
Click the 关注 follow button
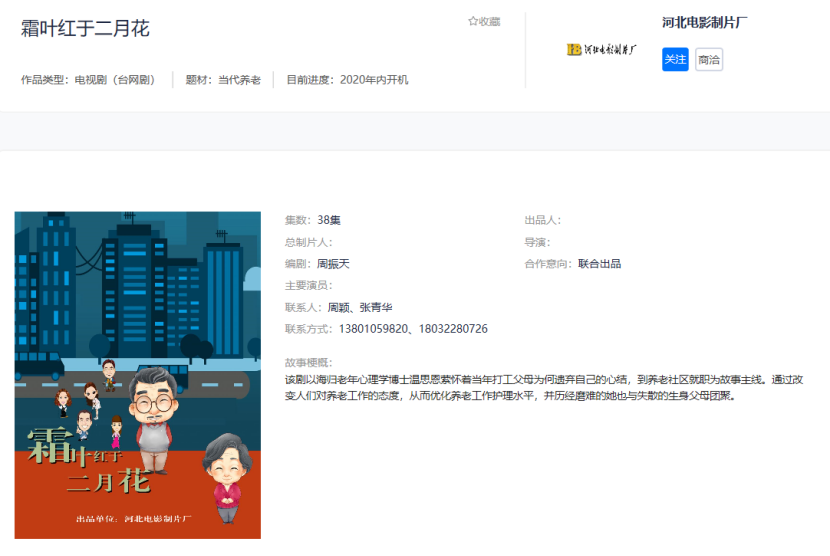pos(675,59)
